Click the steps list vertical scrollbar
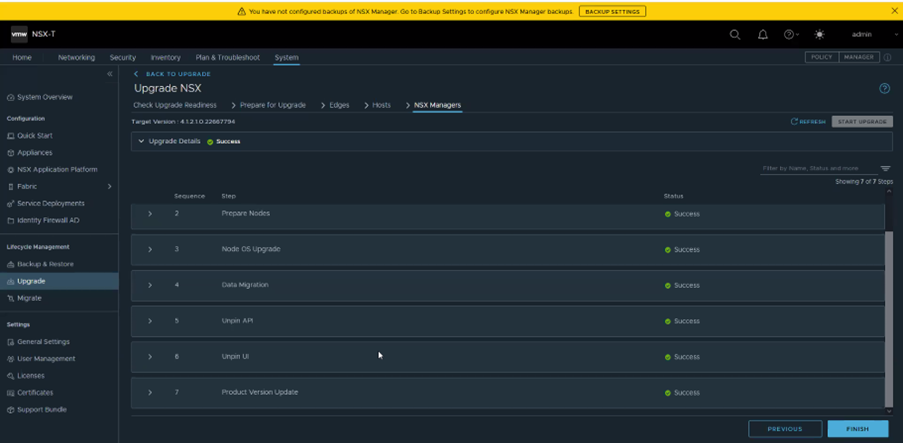Viewport: 903px width, 443px height. pos(889,317)
